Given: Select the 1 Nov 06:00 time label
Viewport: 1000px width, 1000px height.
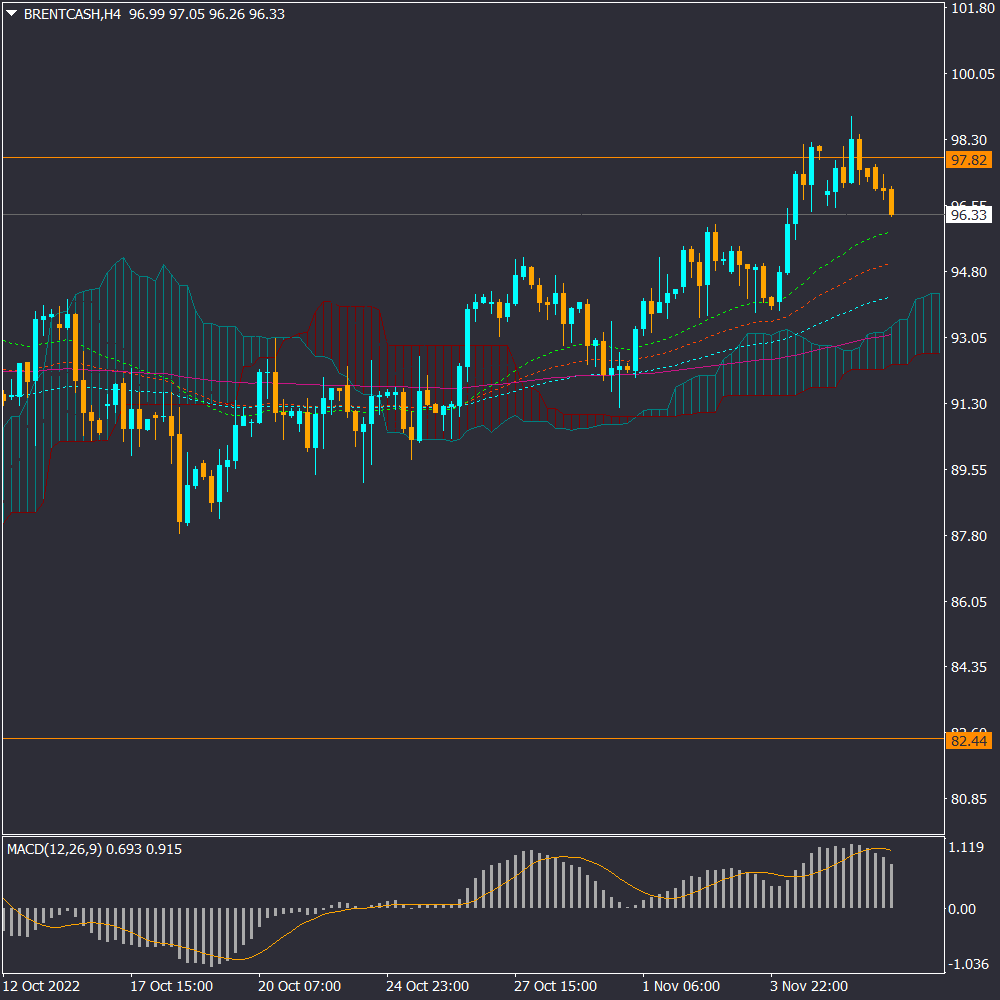Looking at the screenshot, I should pos(681,986).
